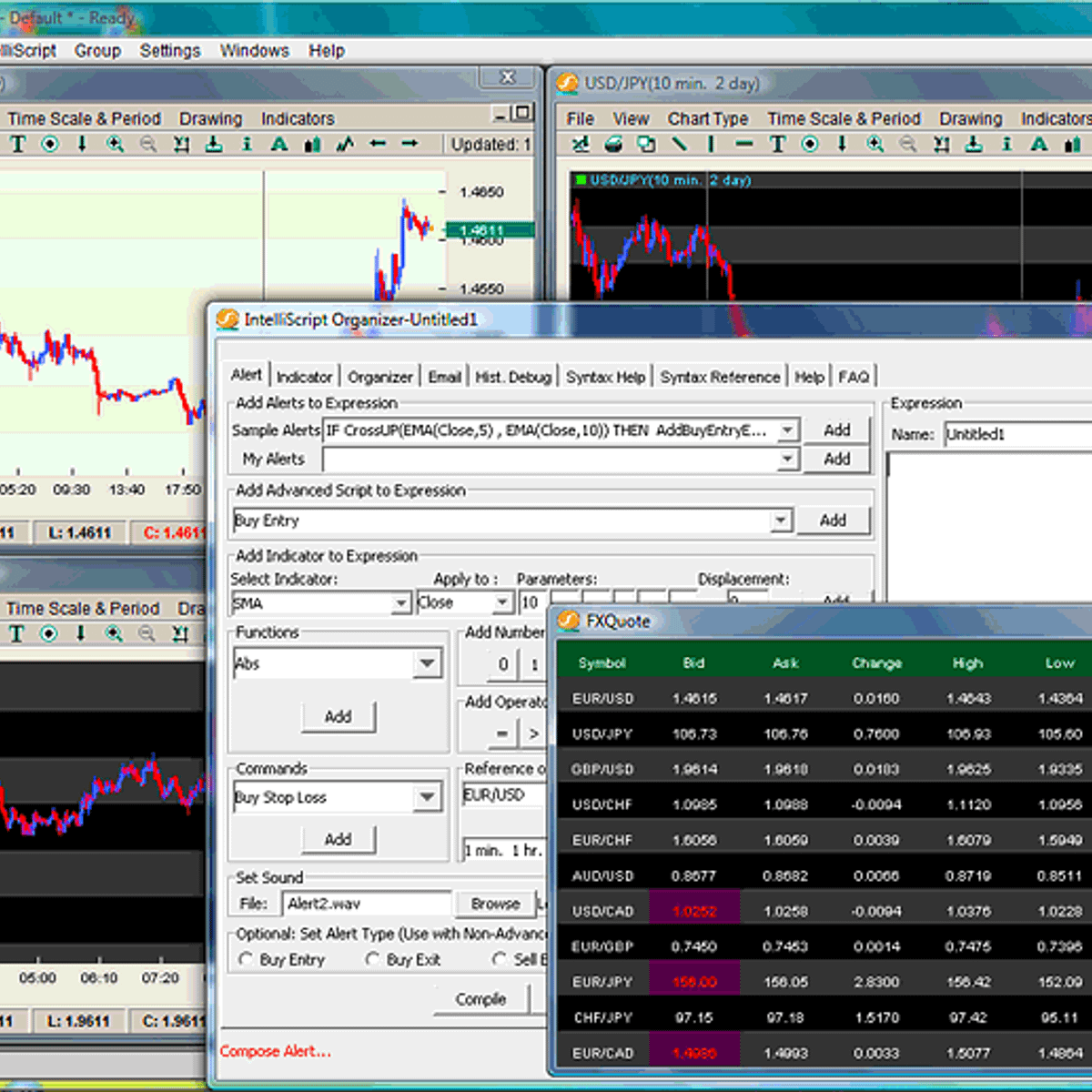
Task: Click the print icon in USD/JPY window toolbar
Action: coord(613,144)
